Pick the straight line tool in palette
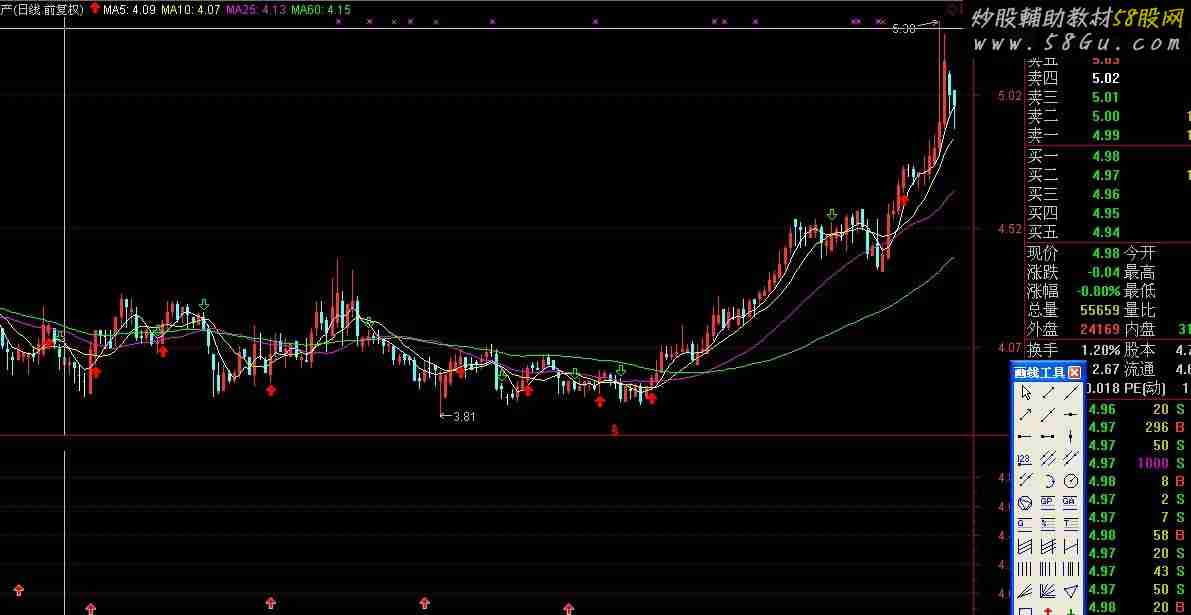1191x615 pixels. tap(1071, 393)
